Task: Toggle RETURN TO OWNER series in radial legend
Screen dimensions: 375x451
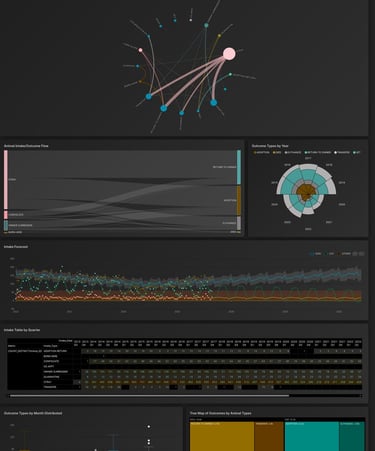Action: (318, 152)
